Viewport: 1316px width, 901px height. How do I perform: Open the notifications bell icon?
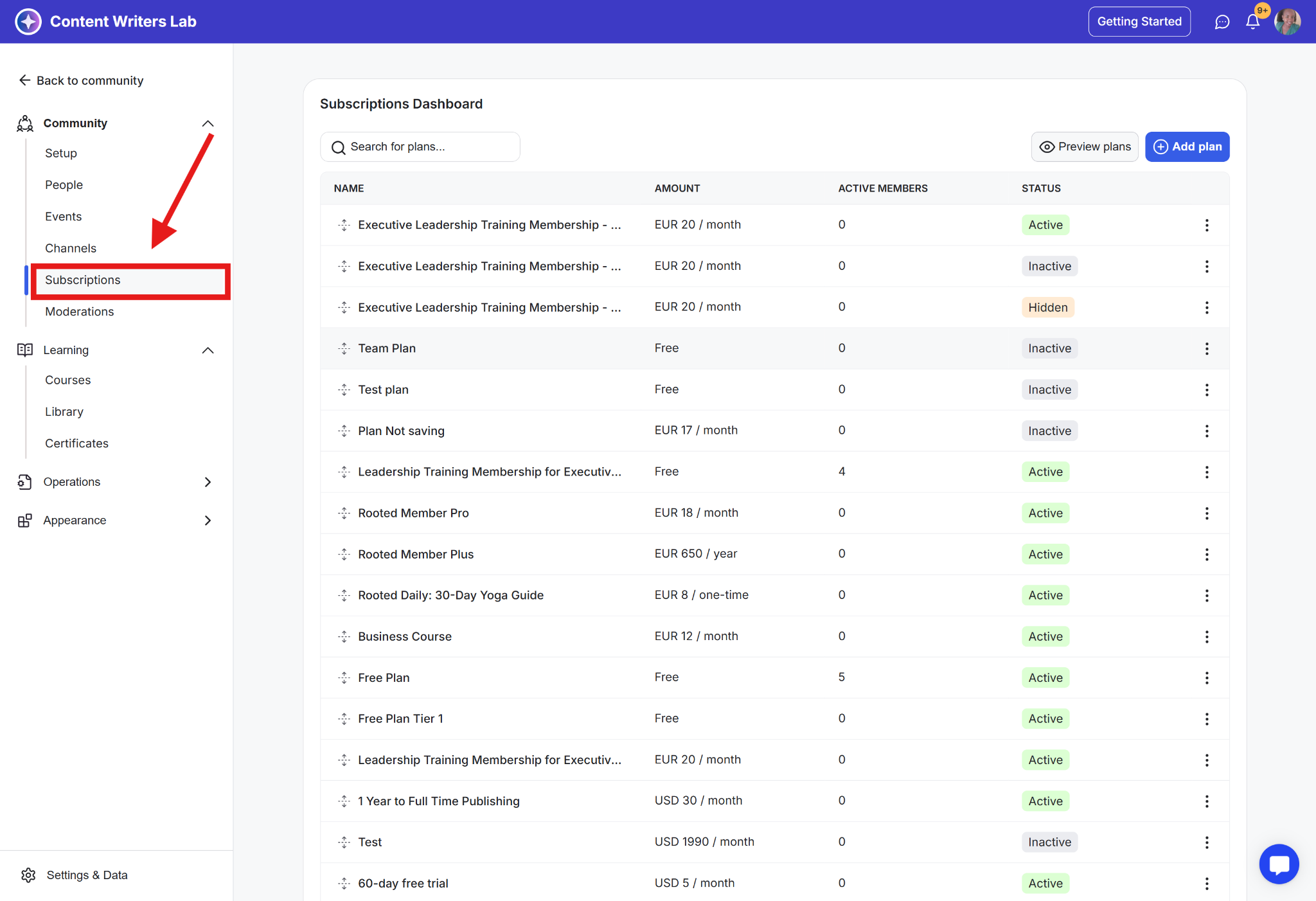pos(1252,22)
